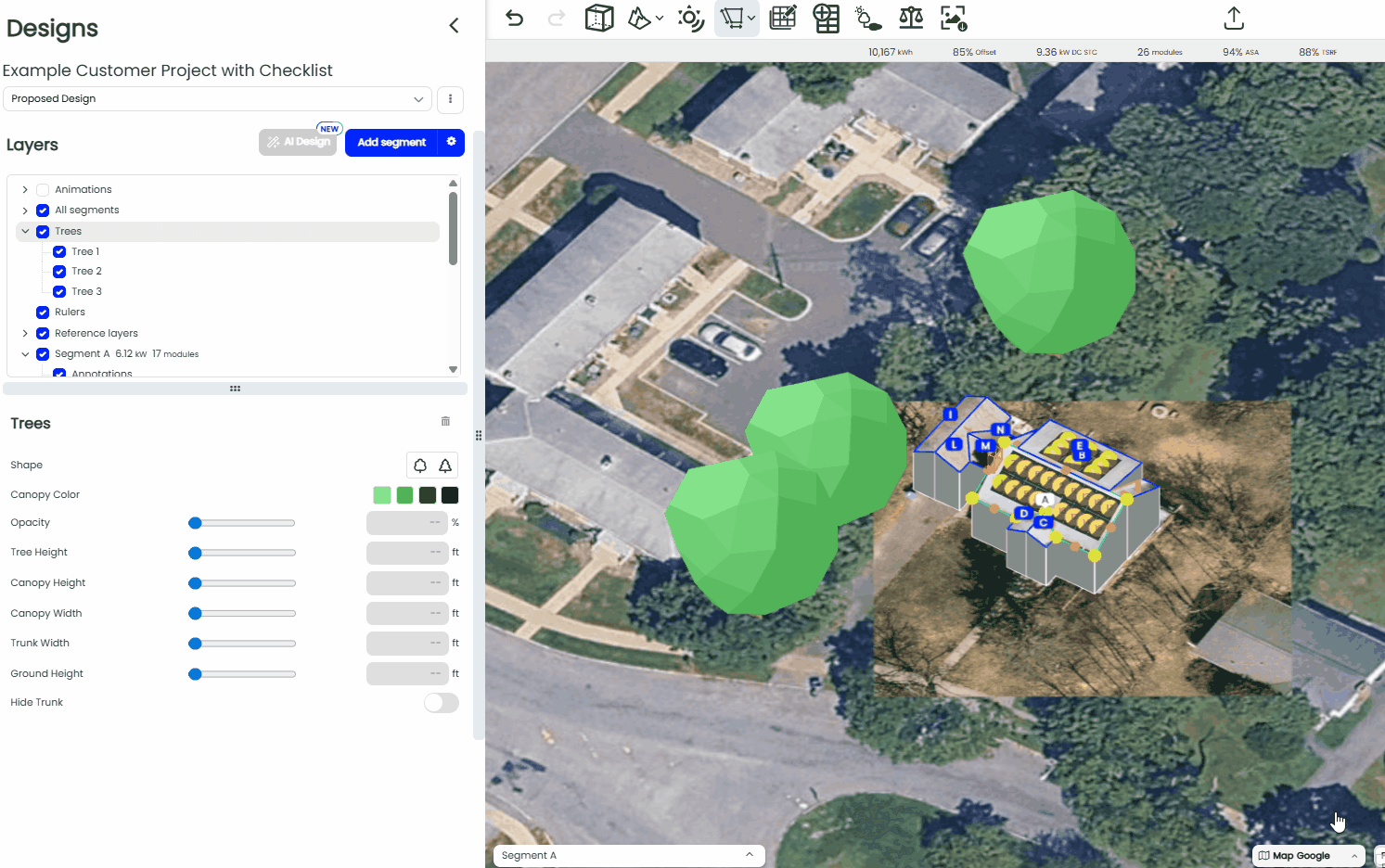The height and width of the screenshot is (868, 1385).
Task: Open the three-dot design options menu
Action: point(450,99)
